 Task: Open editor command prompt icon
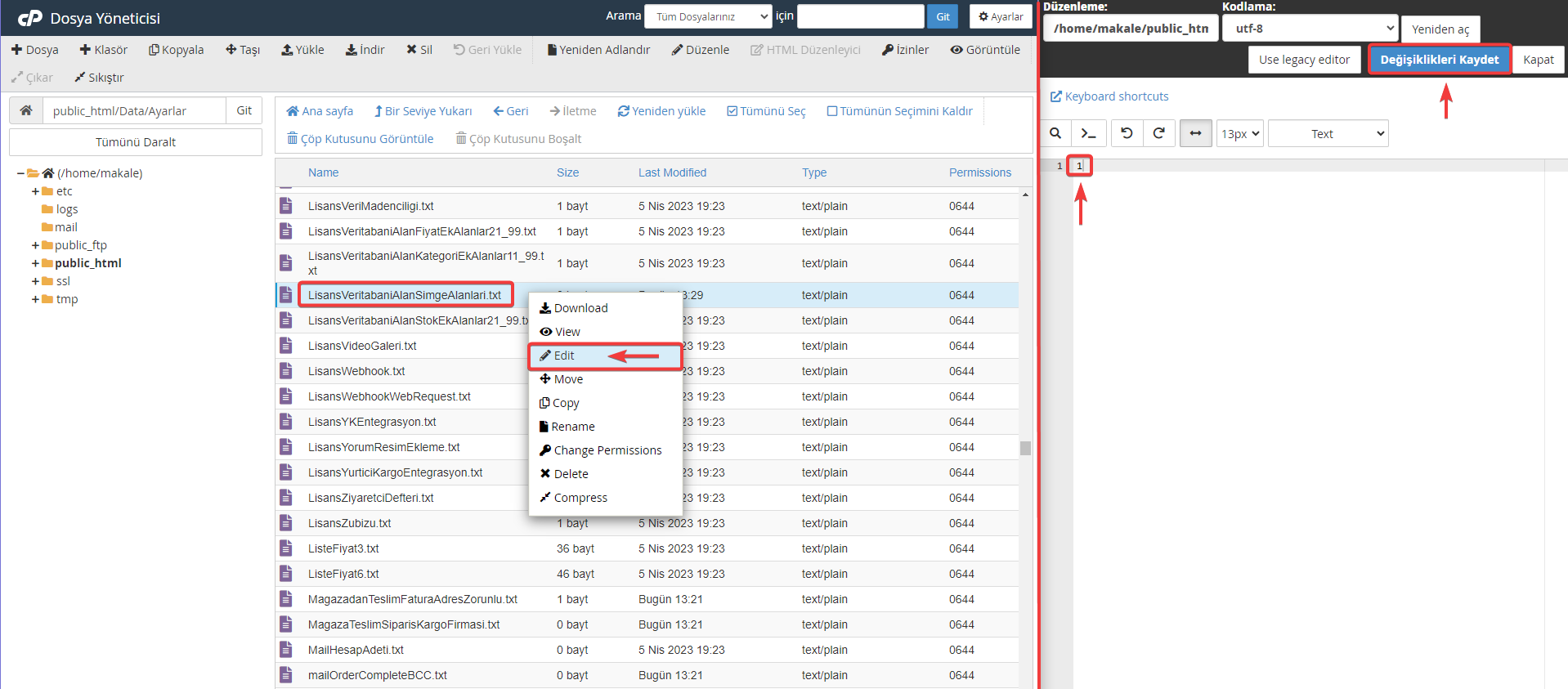pos(1089,133)
